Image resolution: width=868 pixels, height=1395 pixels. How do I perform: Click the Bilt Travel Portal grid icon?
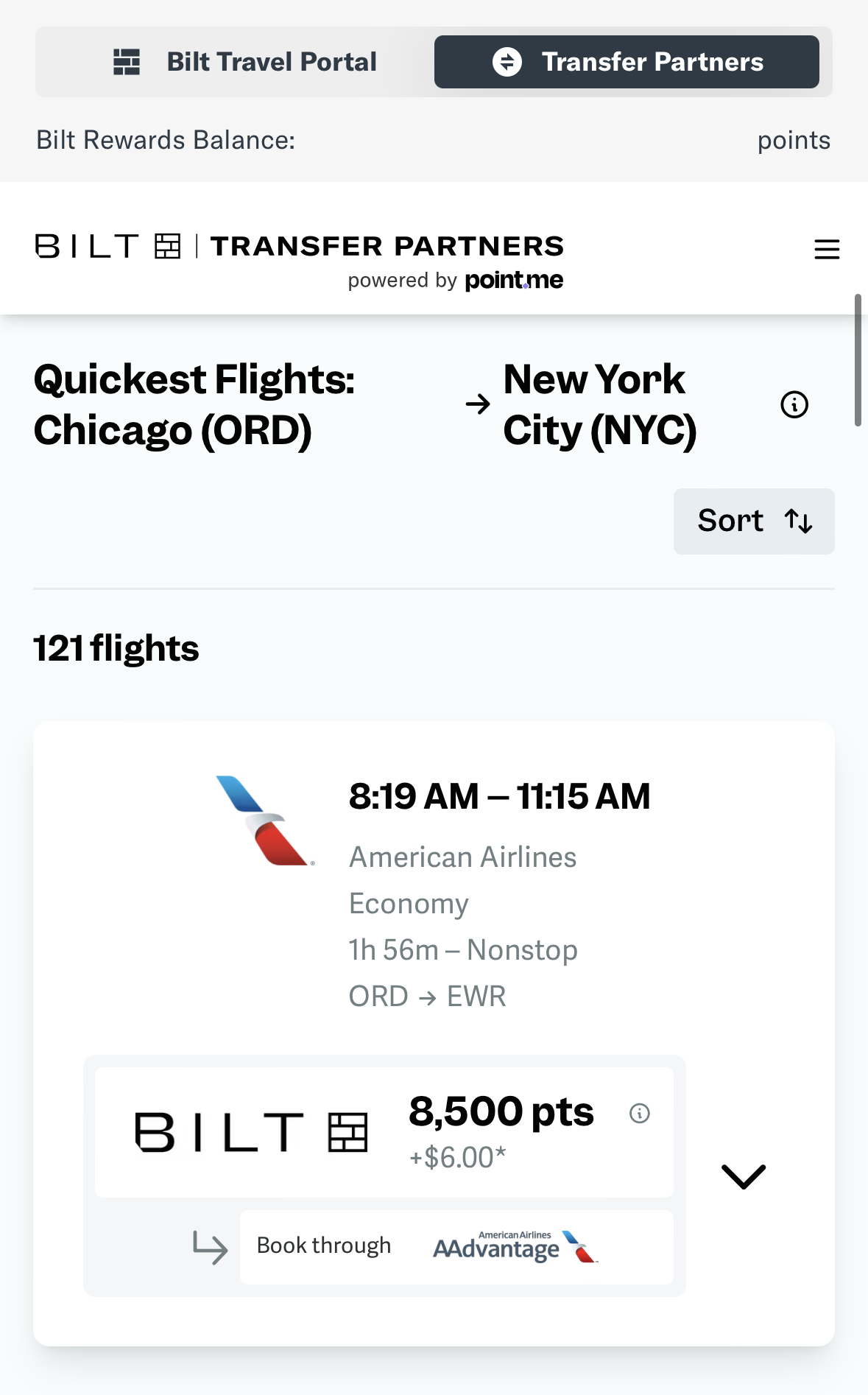tap(127, 61)
